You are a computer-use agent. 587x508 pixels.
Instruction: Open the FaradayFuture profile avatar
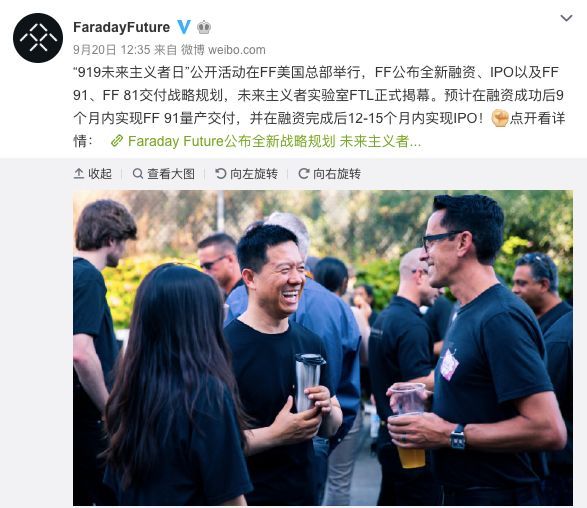click(38, 37)
